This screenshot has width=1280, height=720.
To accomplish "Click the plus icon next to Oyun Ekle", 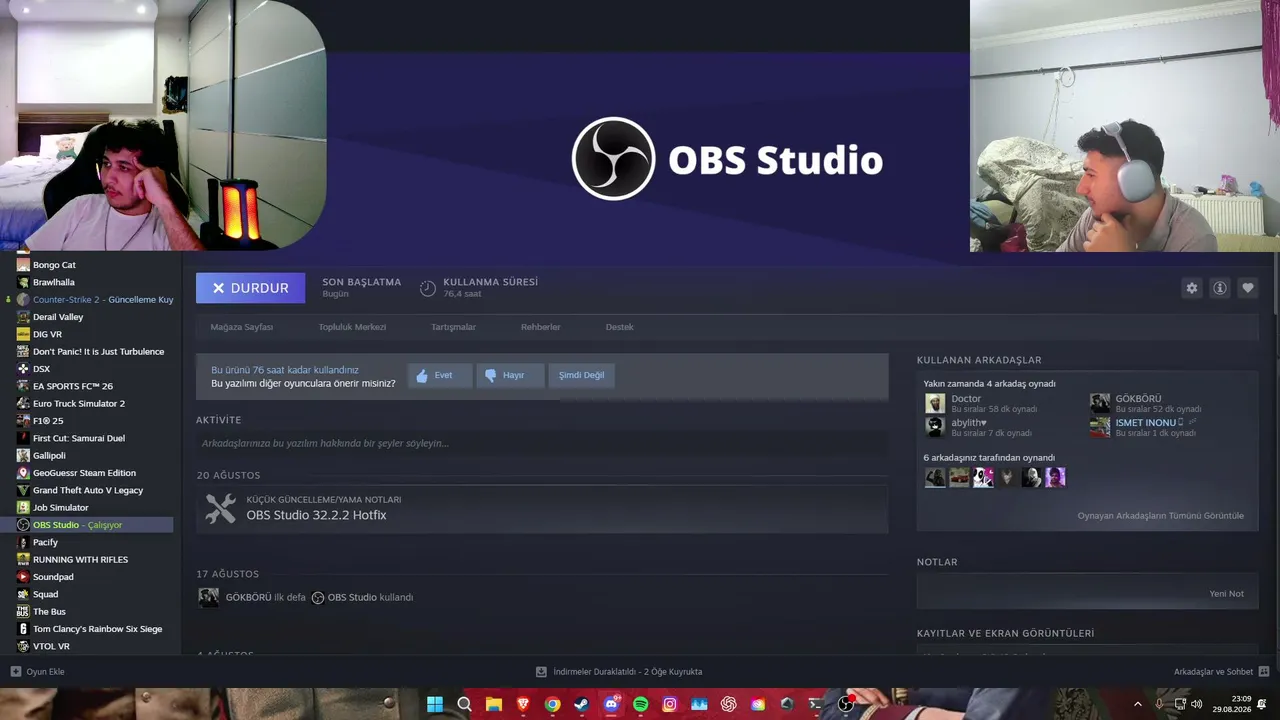I will coord(15,672).
